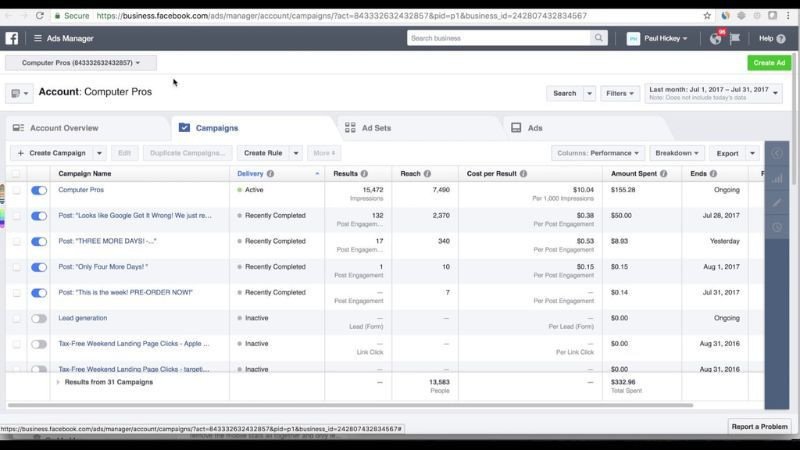This screenshot has width=800, height=450.
Task: Click Report a Problem button
Action: (759, 427)
